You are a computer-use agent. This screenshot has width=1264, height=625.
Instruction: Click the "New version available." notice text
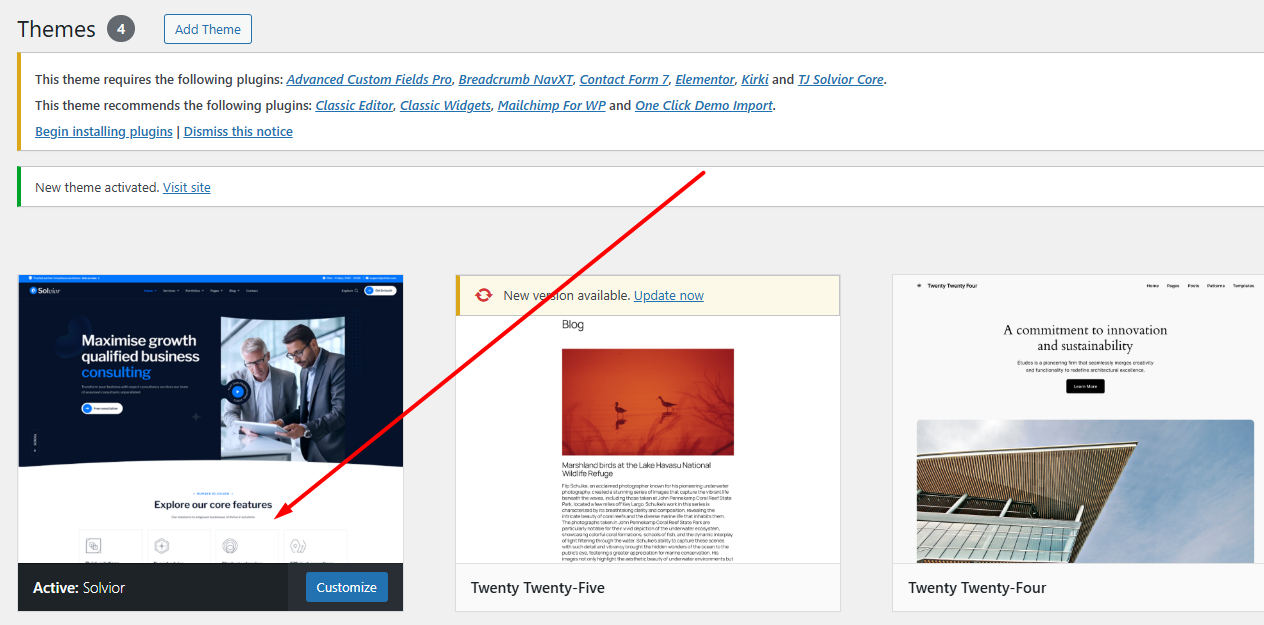coord(566,295)
